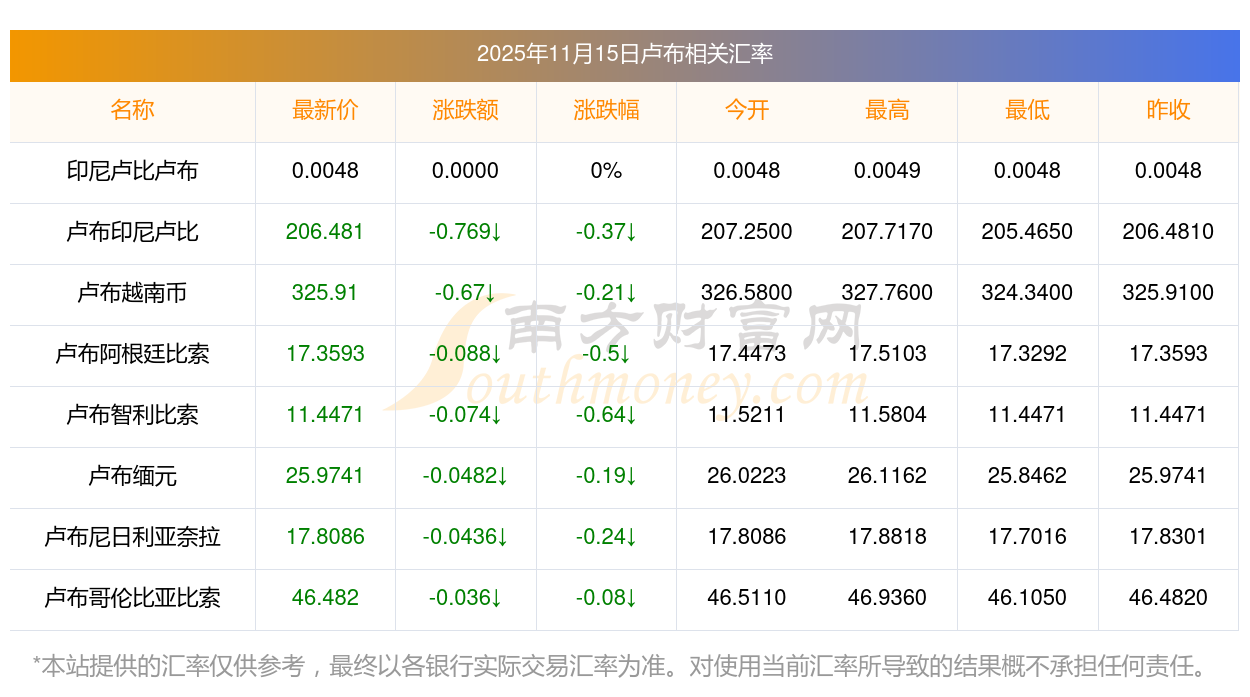The image size is (1250, 697).
Task: Click the 卢布尼日利亚奈拉 row name
Action: tap(132, 537)
